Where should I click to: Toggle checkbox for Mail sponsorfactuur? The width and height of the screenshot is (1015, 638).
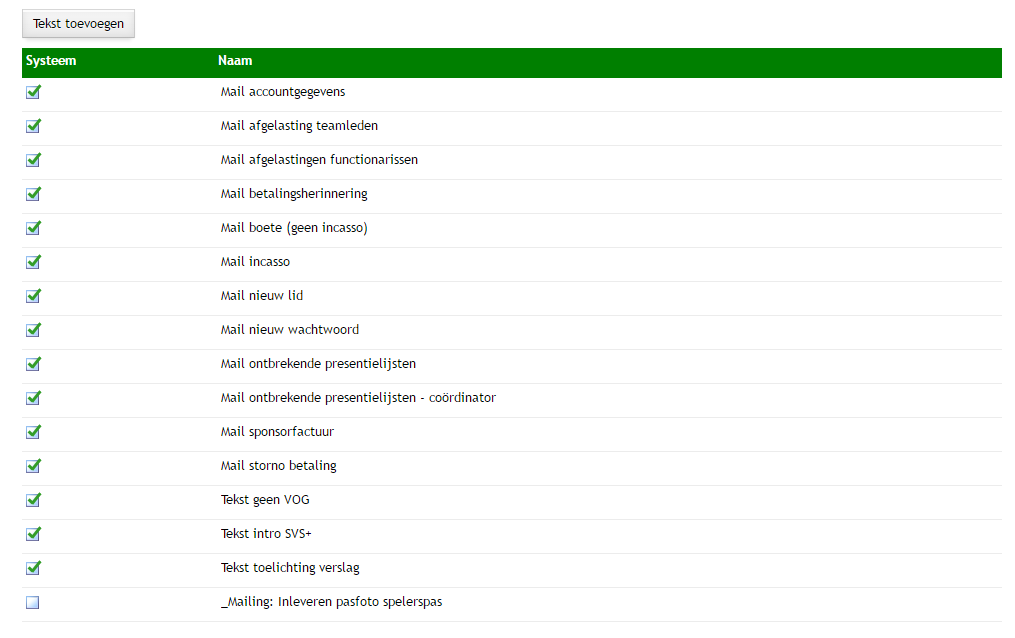[33, 432]
